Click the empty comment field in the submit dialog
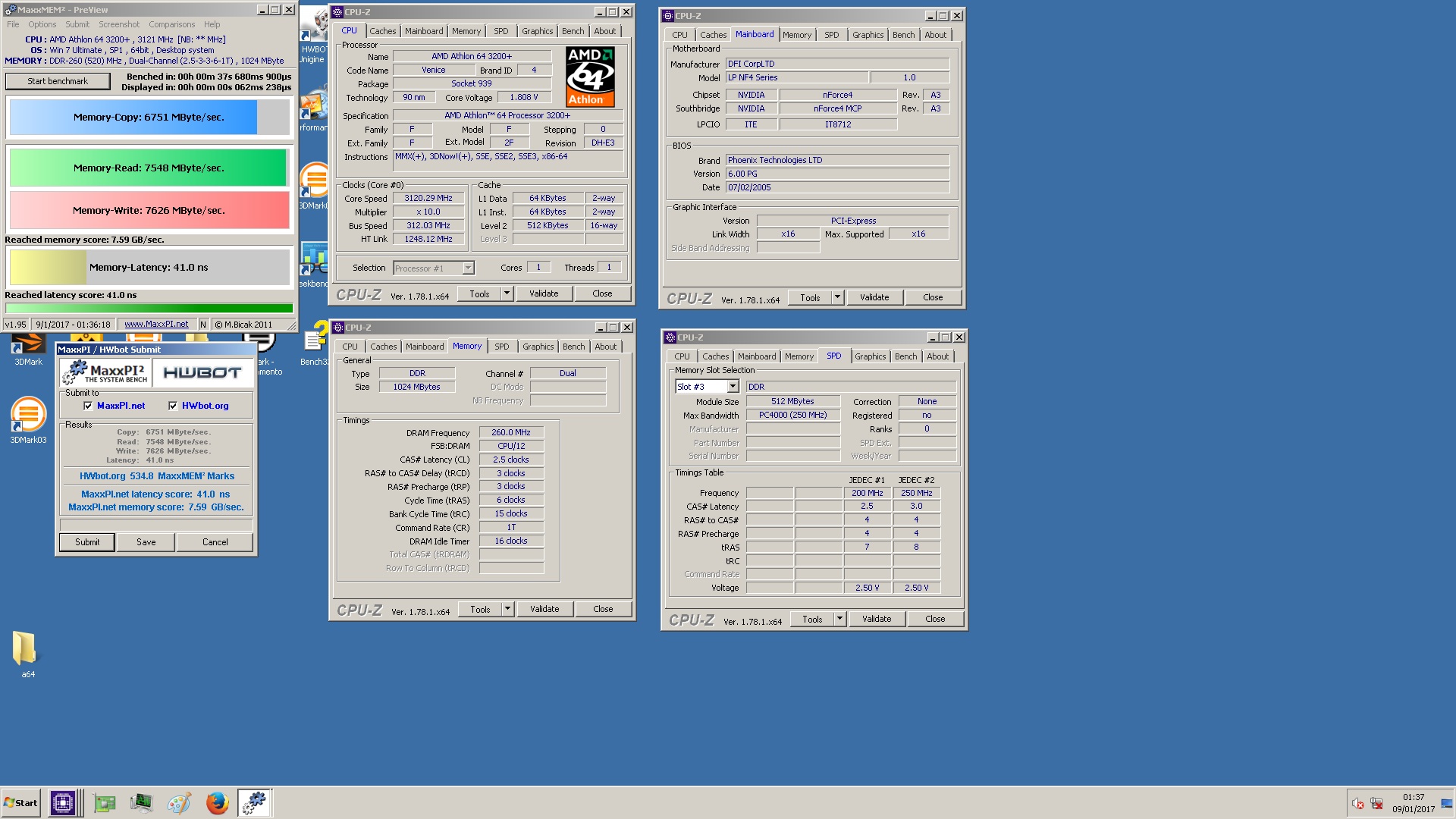 tap(156, 525)
